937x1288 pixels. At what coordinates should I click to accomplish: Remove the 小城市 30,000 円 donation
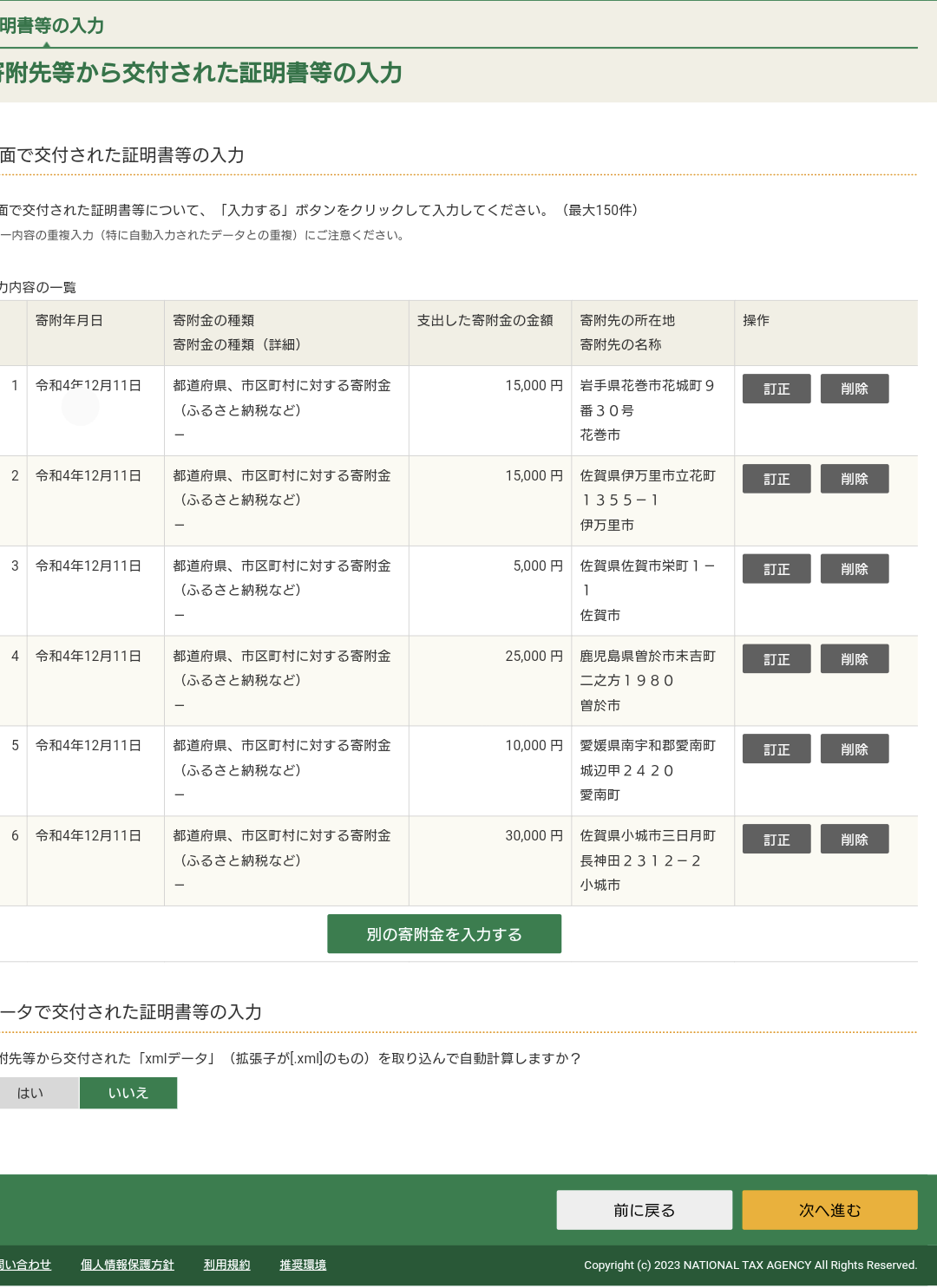854,840
